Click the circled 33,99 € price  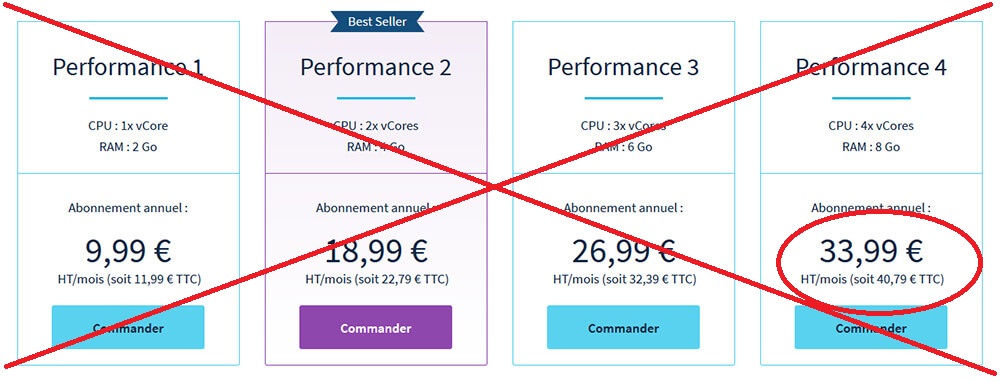(x=871, y=251)
